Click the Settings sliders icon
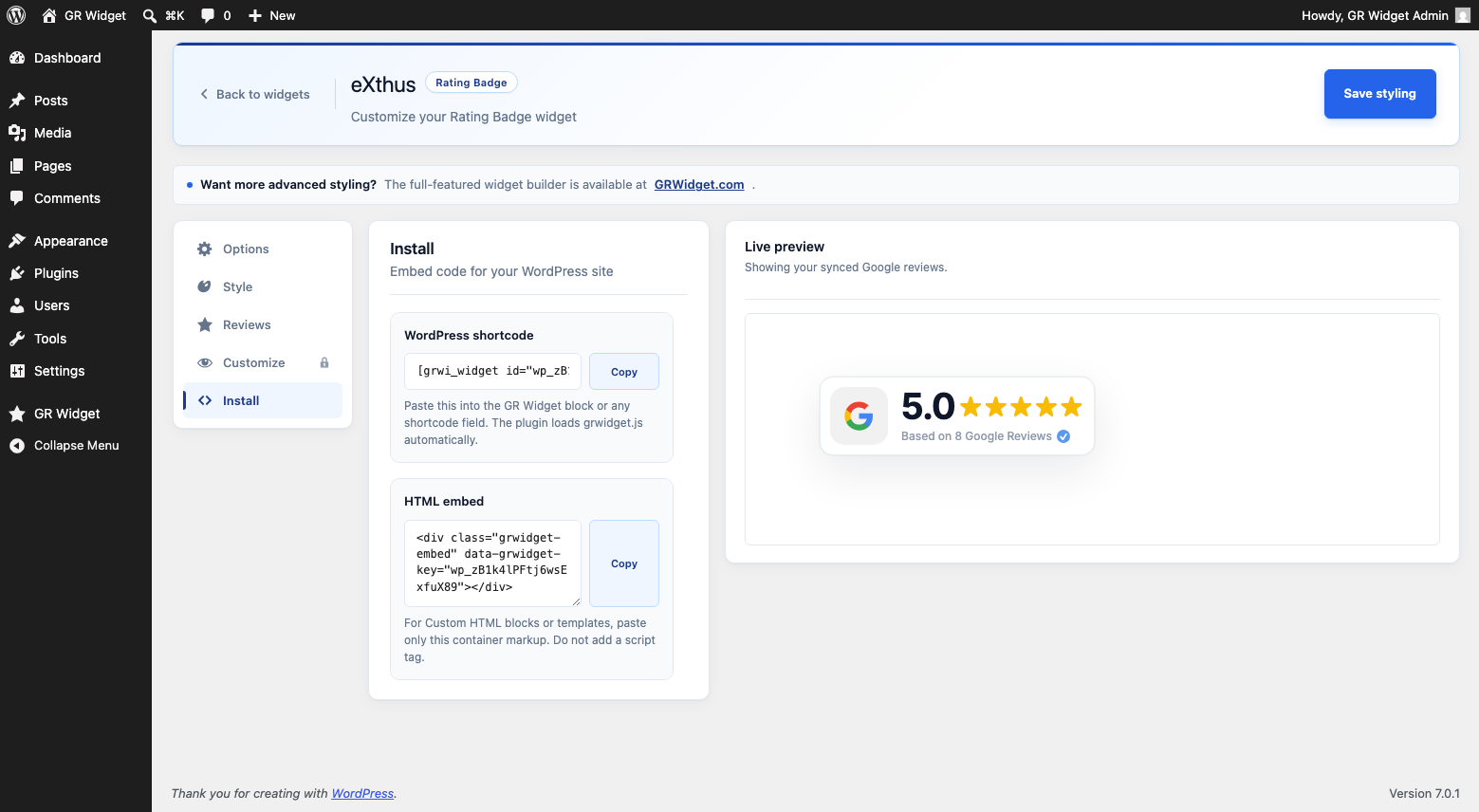The width and height of the screenshot is (1479, 812). tap(17, 371)
